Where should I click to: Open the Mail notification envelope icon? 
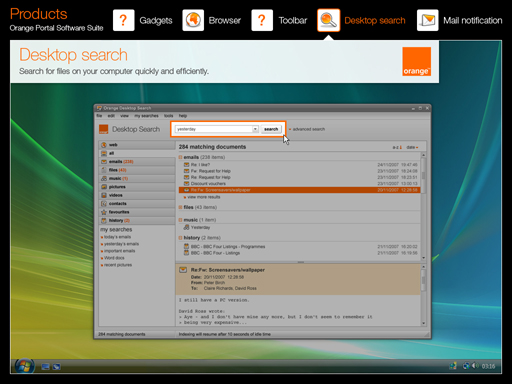[x=427, y=20]
